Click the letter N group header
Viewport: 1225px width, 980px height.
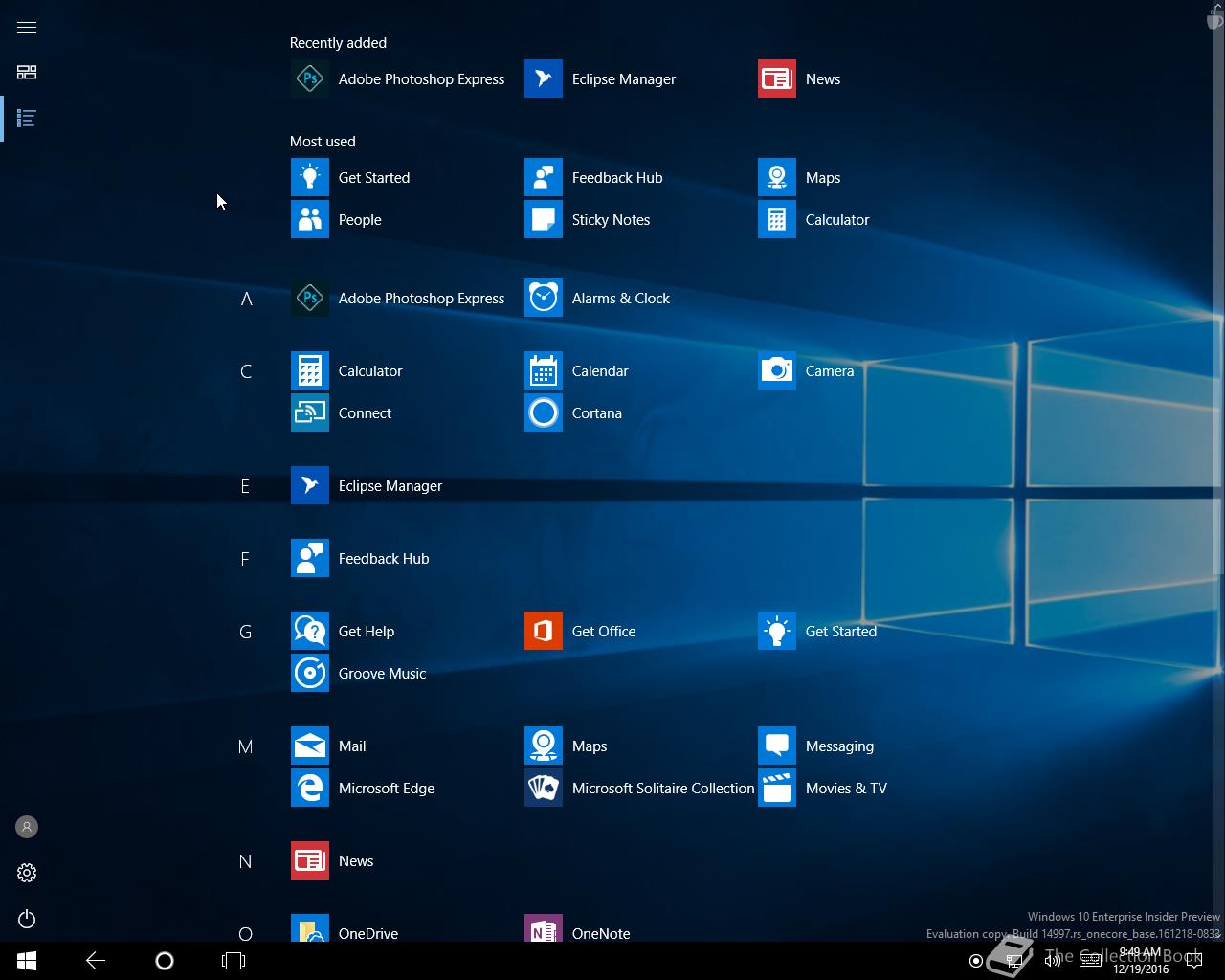(246, 861)
